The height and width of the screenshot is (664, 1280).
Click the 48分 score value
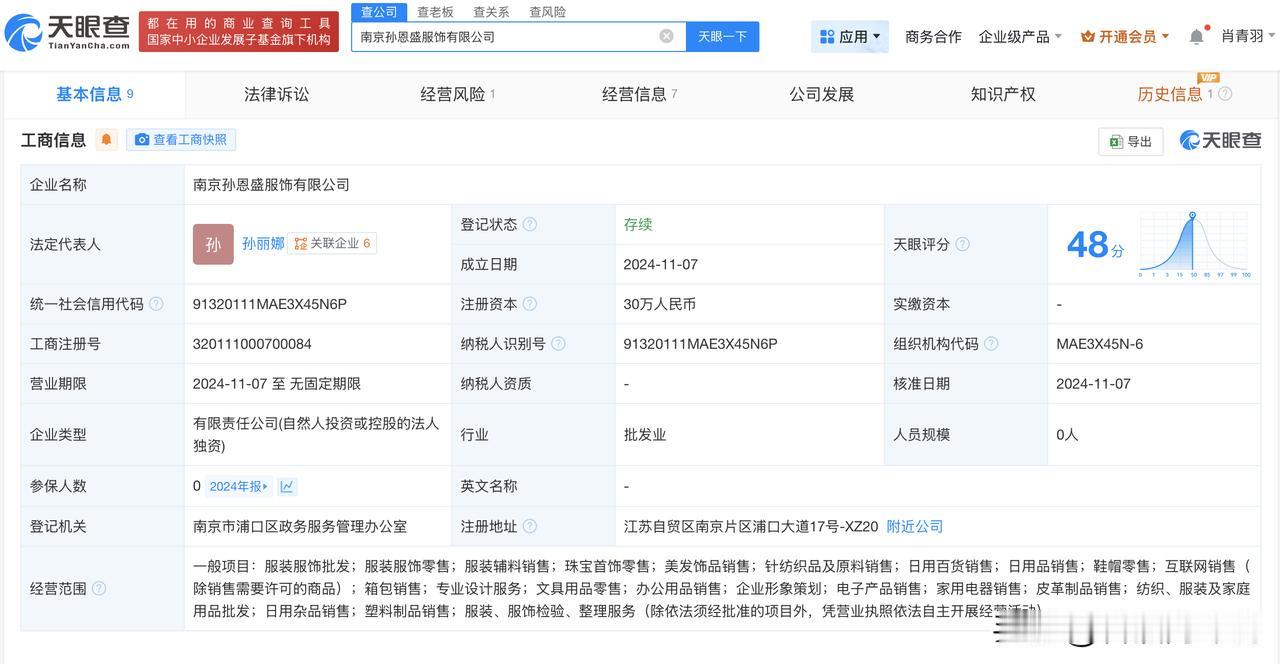(1095, 245)
